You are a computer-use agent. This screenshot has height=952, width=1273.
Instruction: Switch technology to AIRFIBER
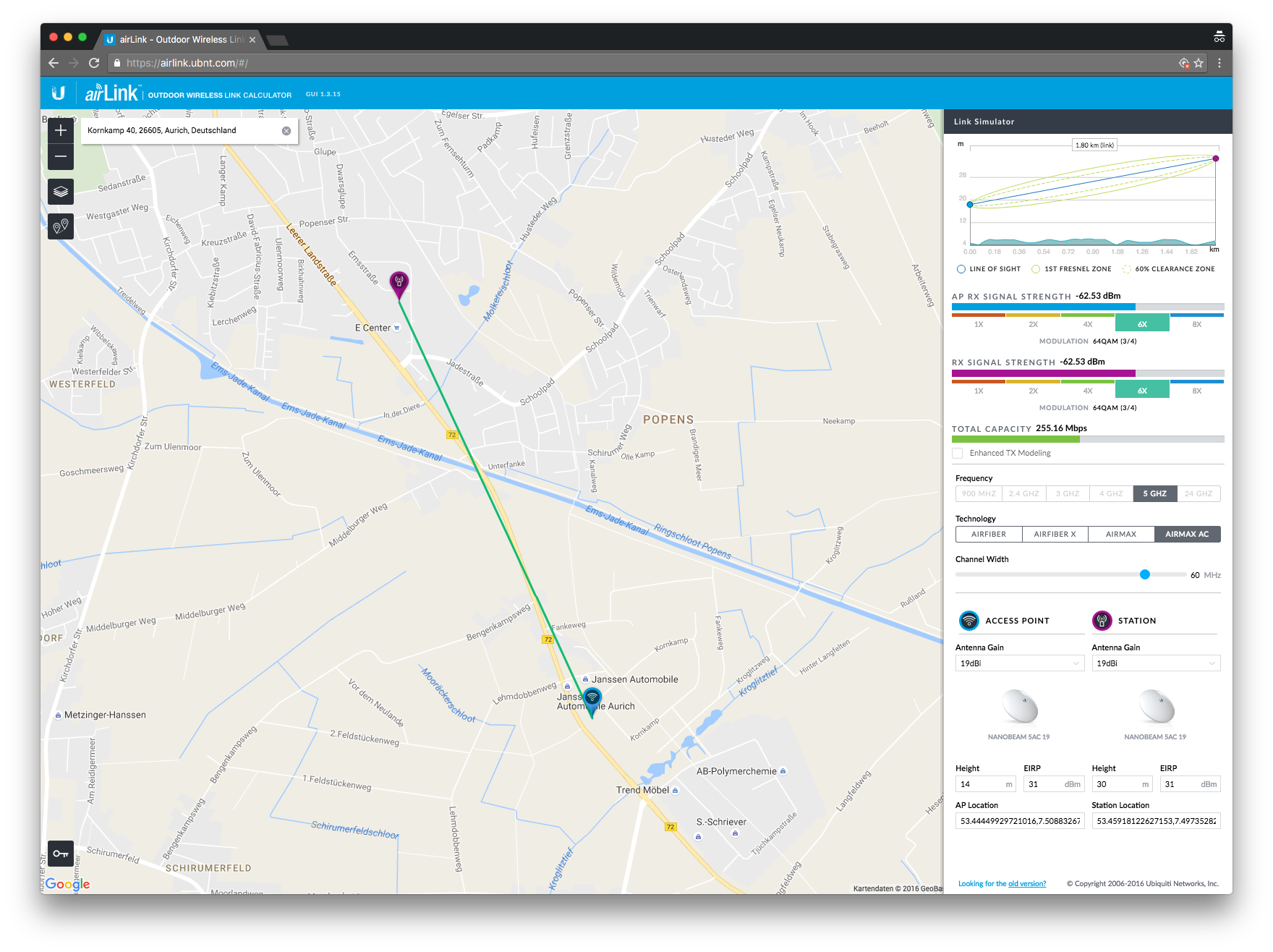coord(989,534)
